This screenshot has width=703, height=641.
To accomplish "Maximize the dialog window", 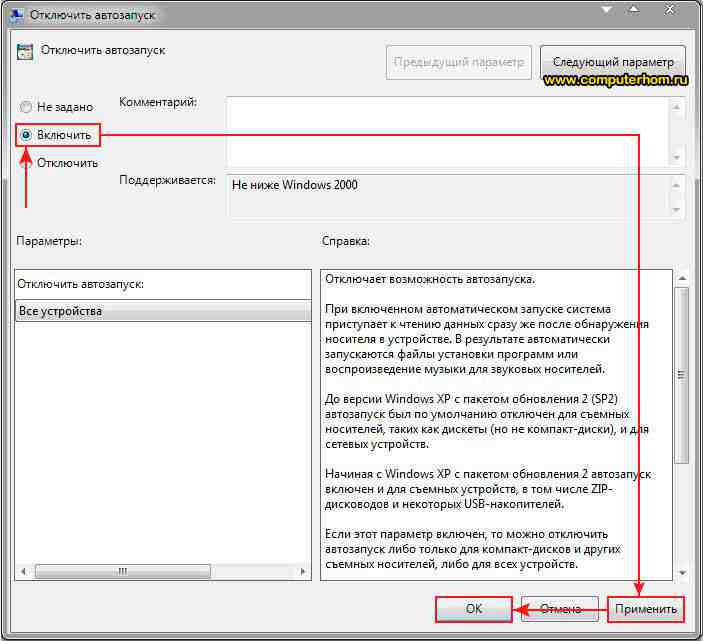I will click(634, 9).
